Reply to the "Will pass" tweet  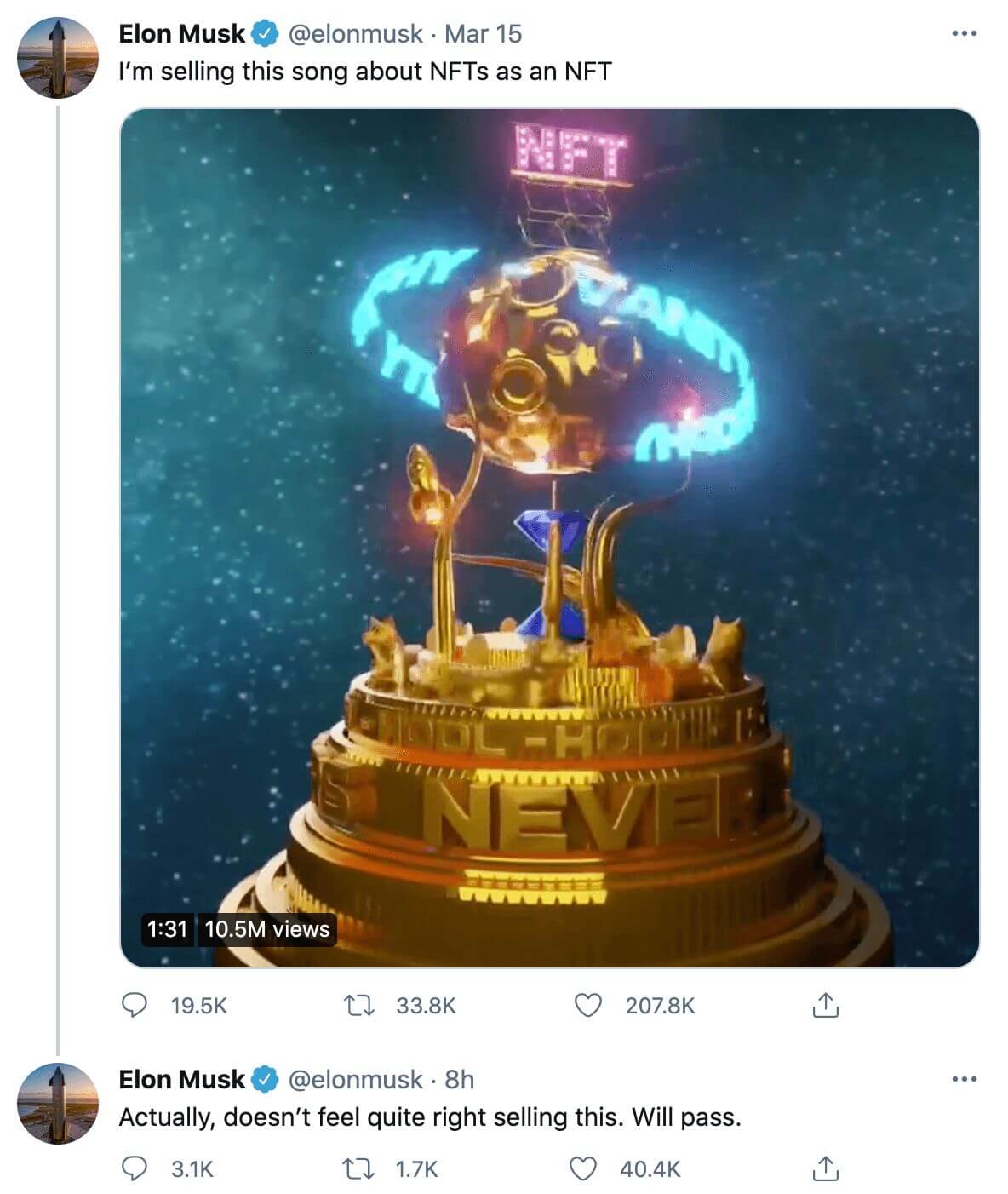(x=134, y=1169)
